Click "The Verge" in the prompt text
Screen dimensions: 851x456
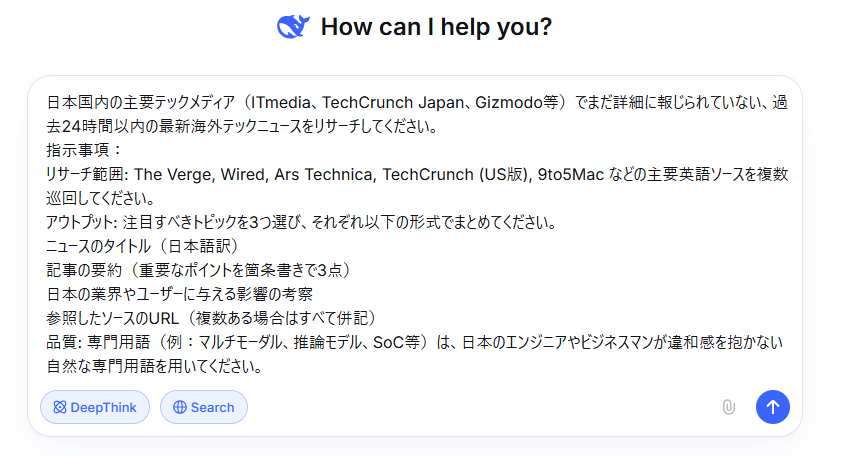[170, 174]
